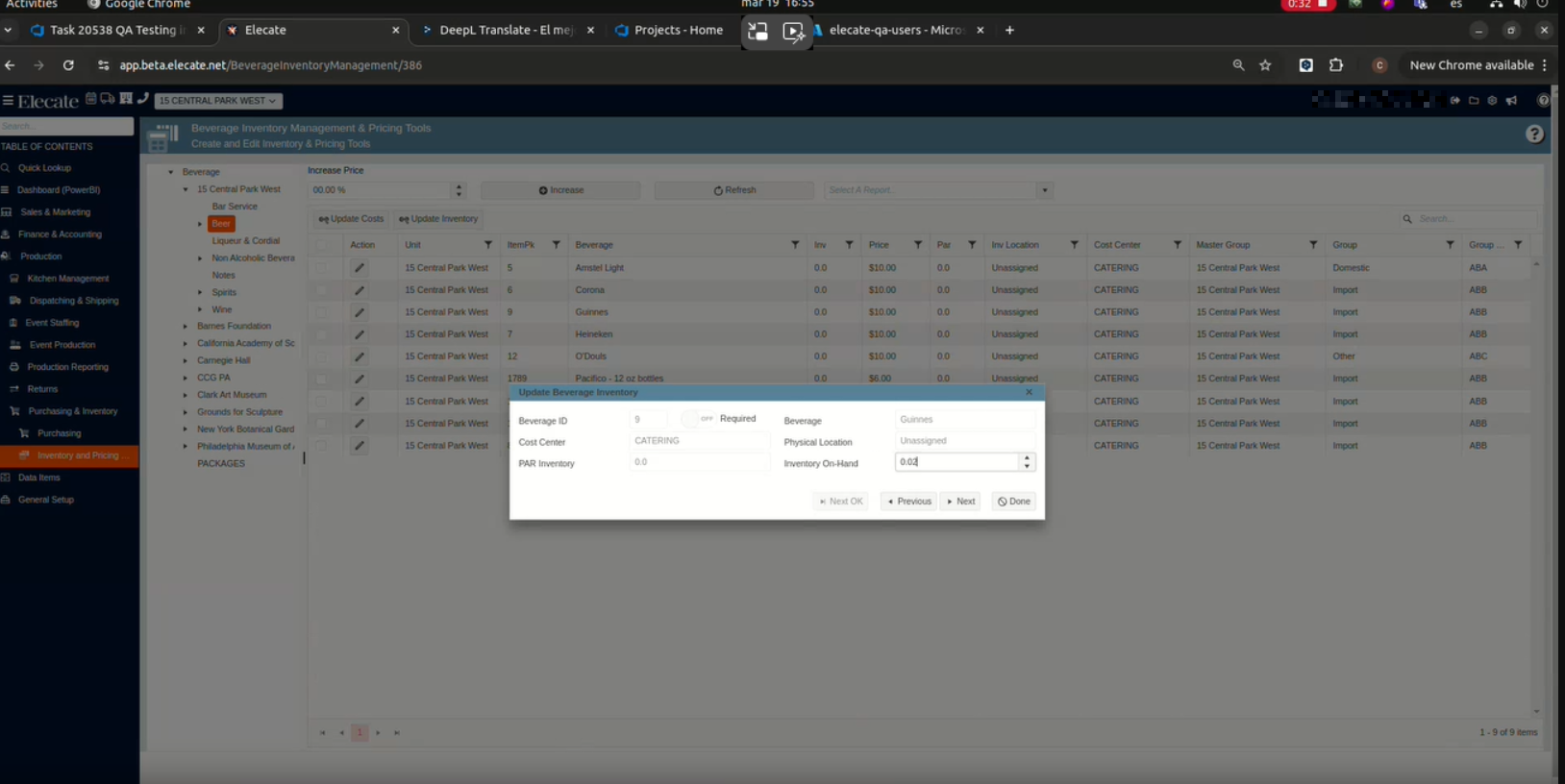Click the edit pencil for Heineken row
The width and height of the screenshot is (1565, 784).
(x=359, y=334)
